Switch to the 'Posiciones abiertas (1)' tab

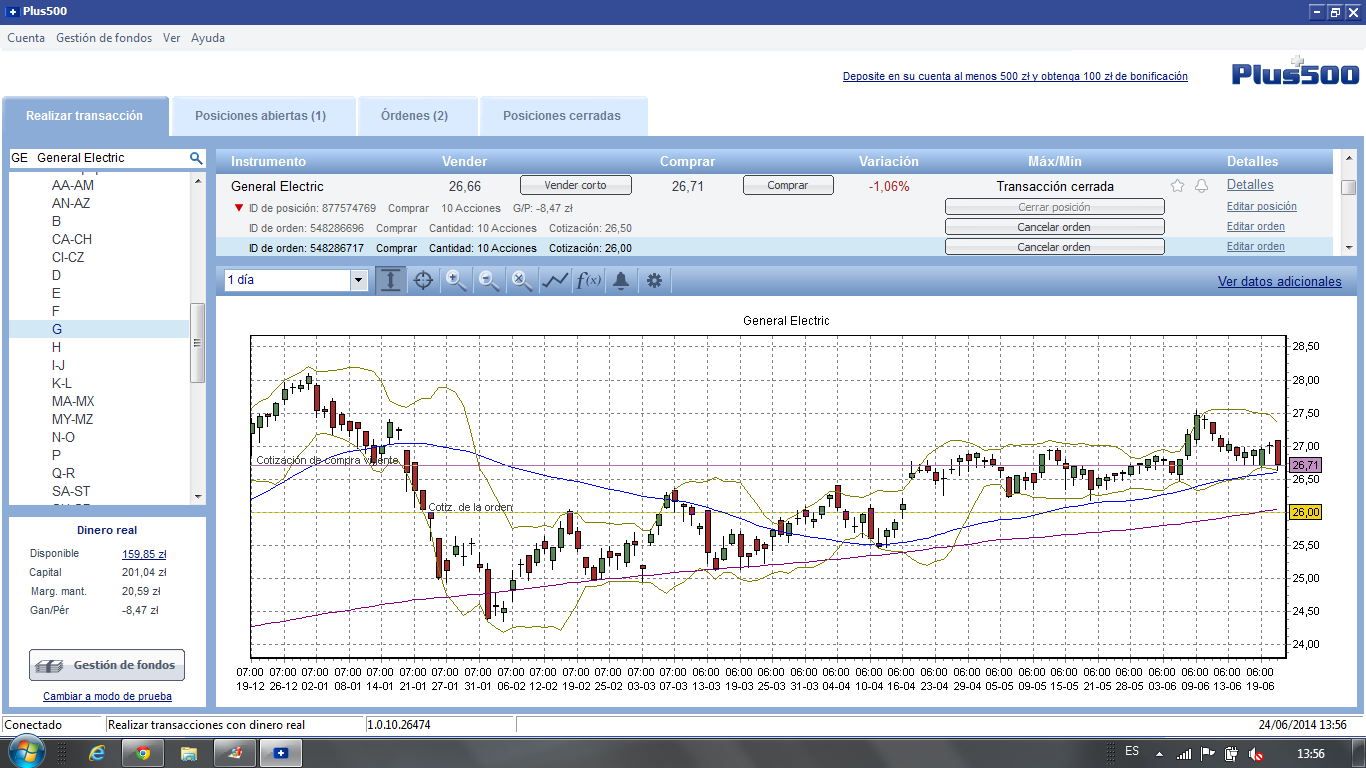[x=260, y=116]
